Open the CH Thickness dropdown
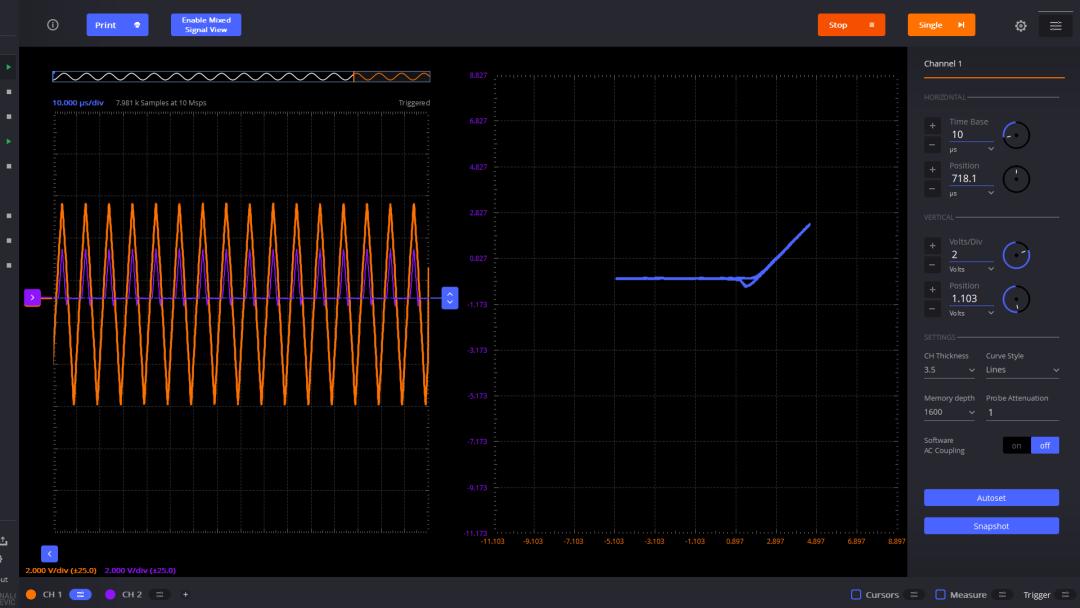Screen dimensions: 1080x608 (x=949, y=370)
